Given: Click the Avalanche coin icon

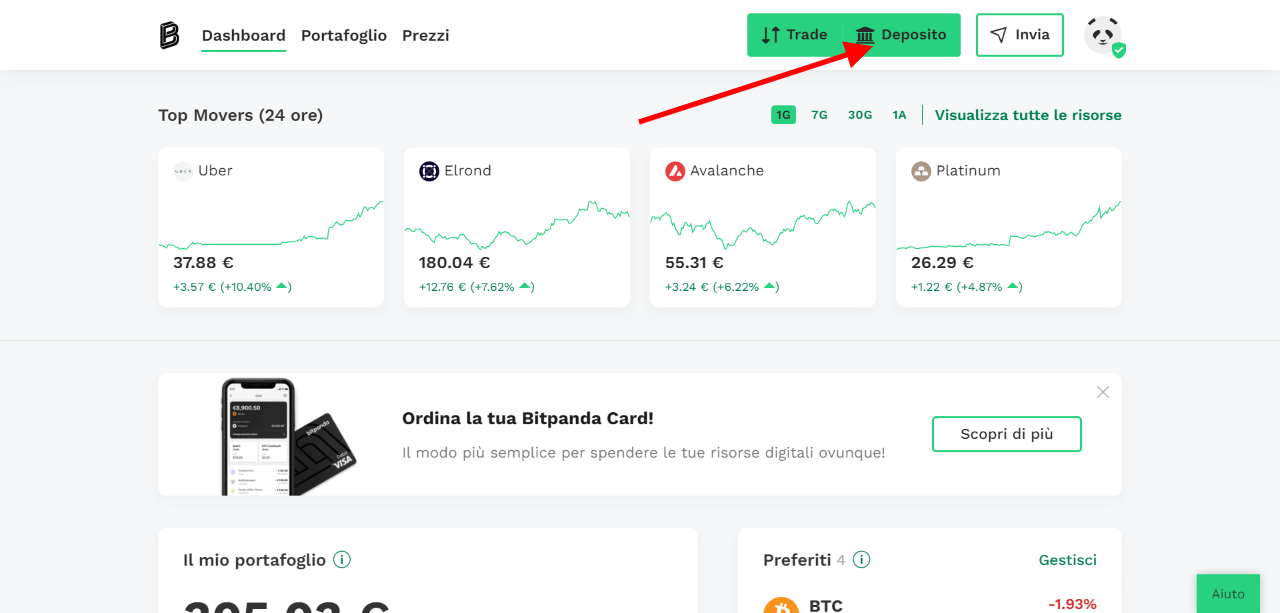Looking at the screenshot, I should tap(675, 171).
